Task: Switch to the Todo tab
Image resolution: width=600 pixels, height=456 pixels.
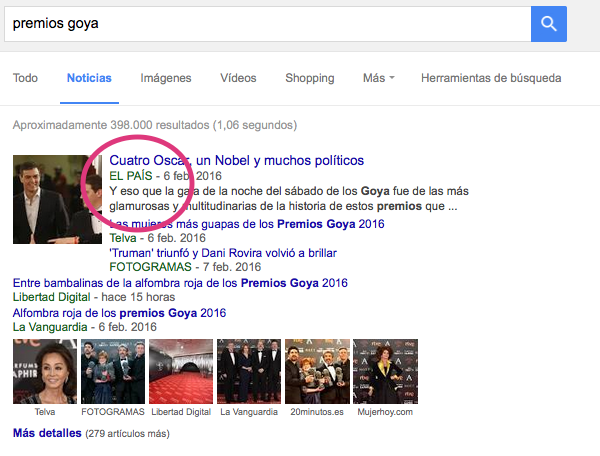Action: tap(25, 78)
